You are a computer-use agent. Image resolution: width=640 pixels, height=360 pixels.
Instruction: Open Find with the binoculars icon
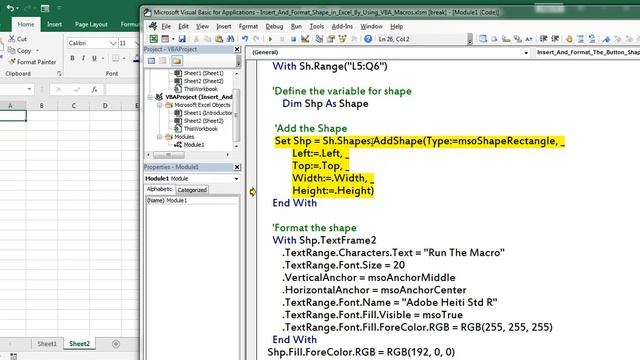pos(231,39)
